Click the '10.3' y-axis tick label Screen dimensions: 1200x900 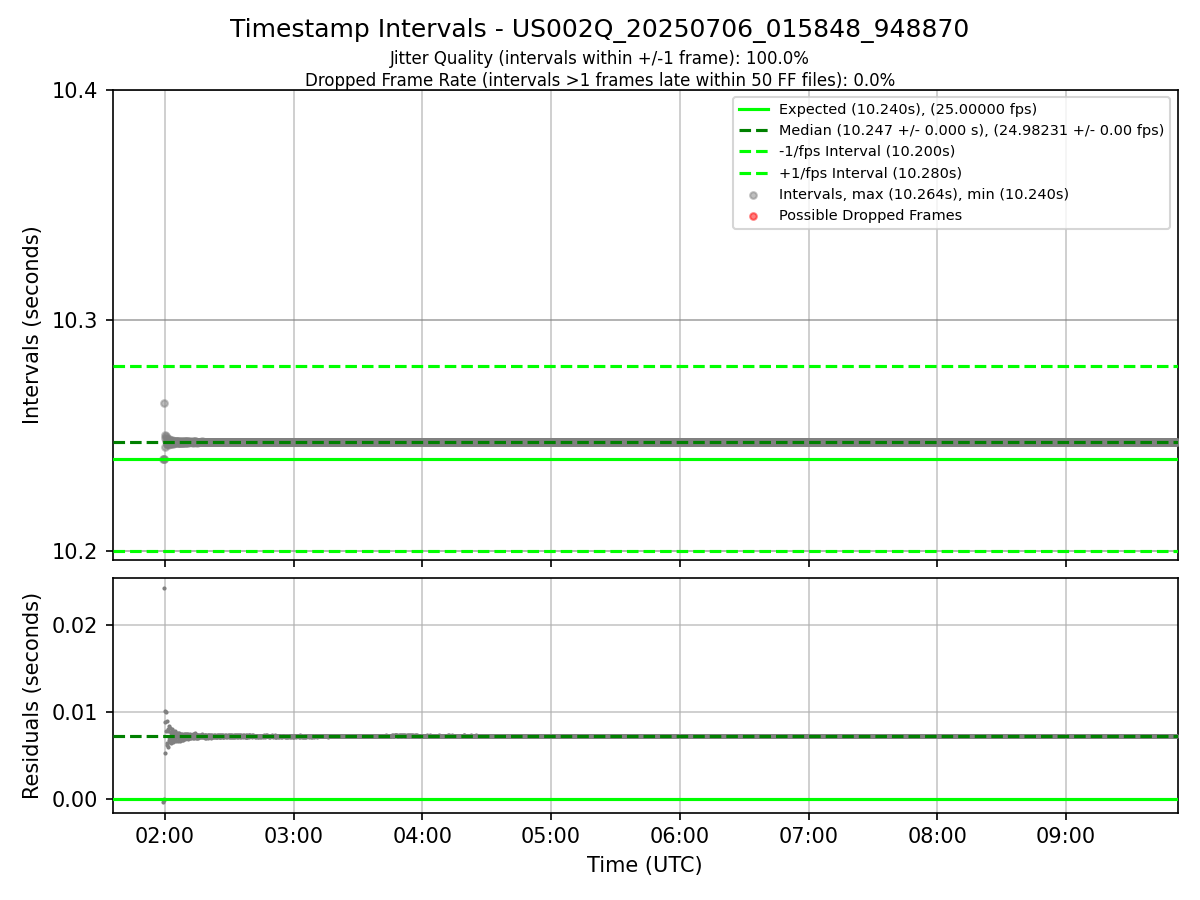[75, 321]
